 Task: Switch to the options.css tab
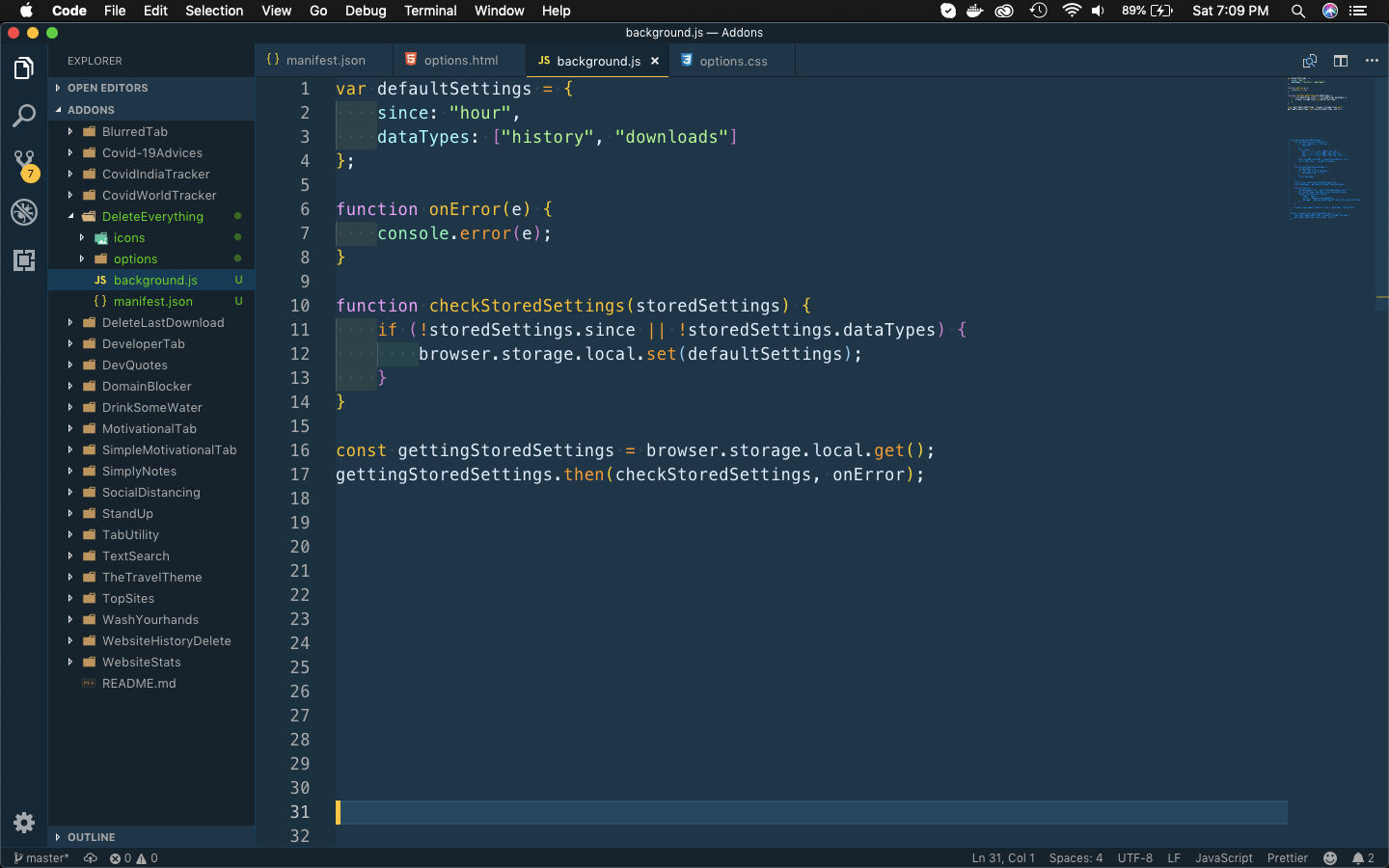tap(732, 60)
